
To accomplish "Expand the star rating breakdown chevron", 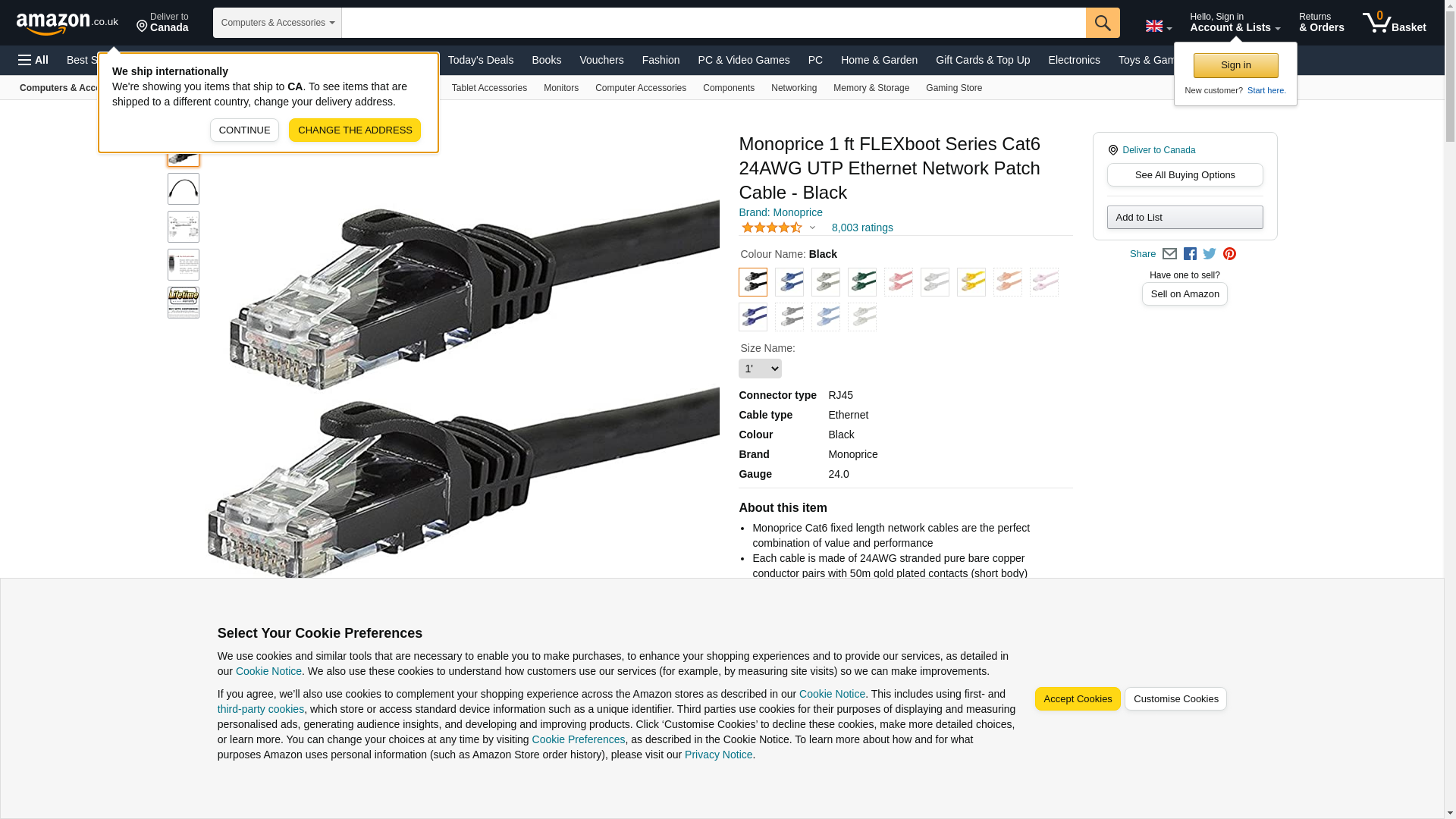I will pyautogui.click(x=812, y=227).
